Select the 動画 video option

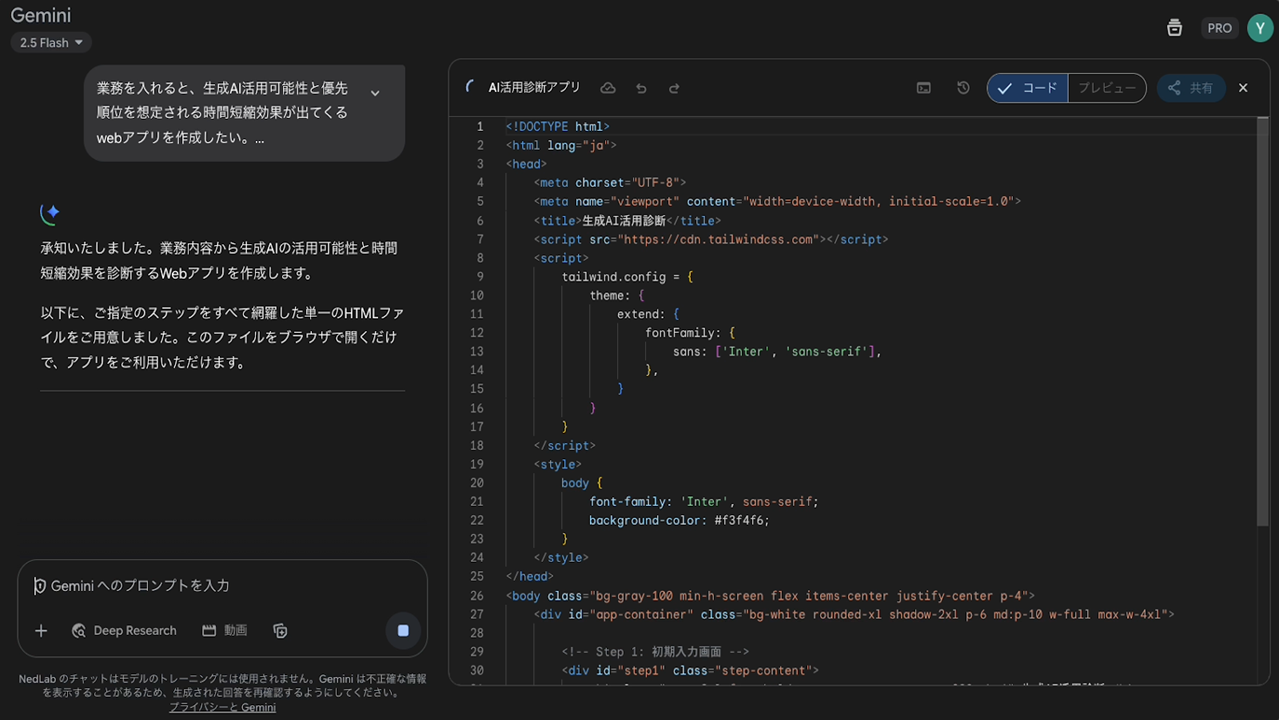(225, 631)
